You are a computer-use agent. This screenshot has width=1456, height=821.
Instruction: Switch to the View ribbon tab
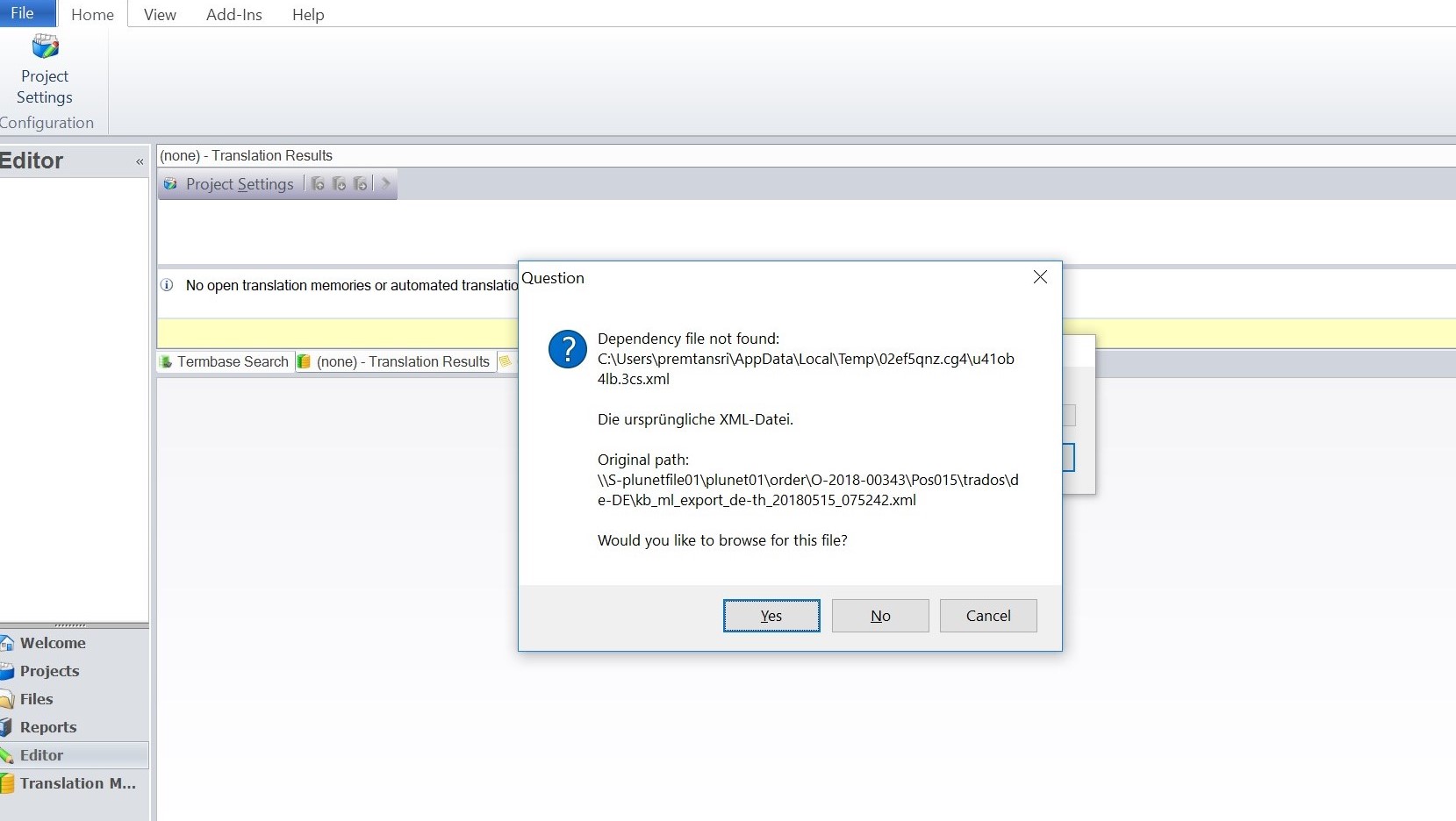(160, 15)
